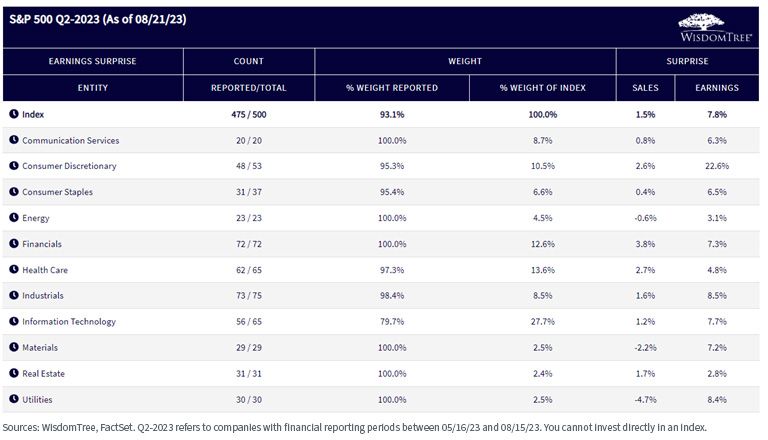
Task: Select the Entity column header
Action: coord(93,88)
